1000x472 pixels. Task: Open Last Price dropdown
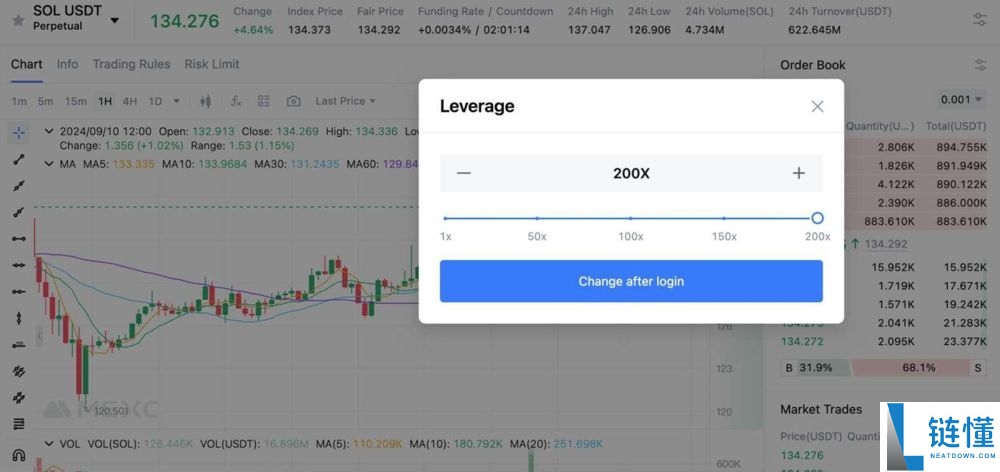(345, 101)
